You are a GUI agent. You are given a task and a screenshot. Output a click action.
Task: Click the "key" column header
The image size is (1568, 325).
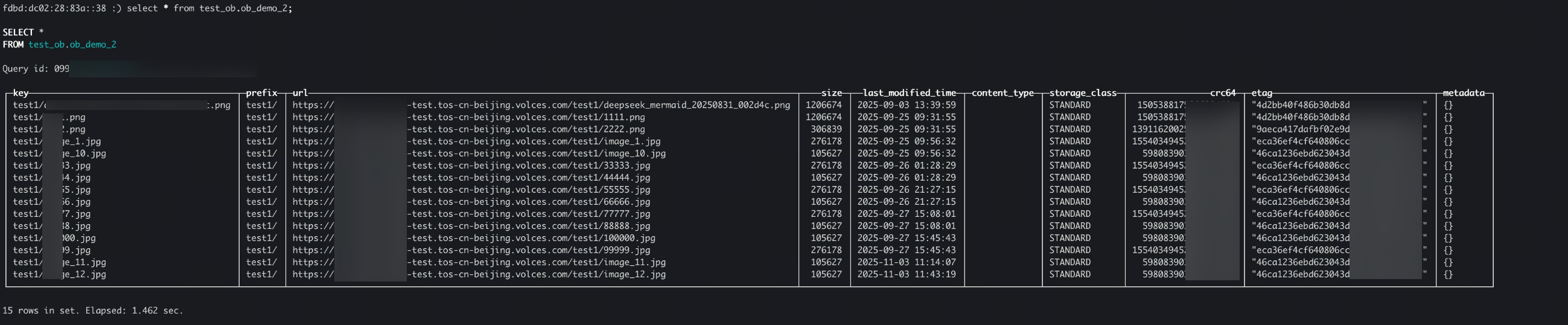point(21,93)
